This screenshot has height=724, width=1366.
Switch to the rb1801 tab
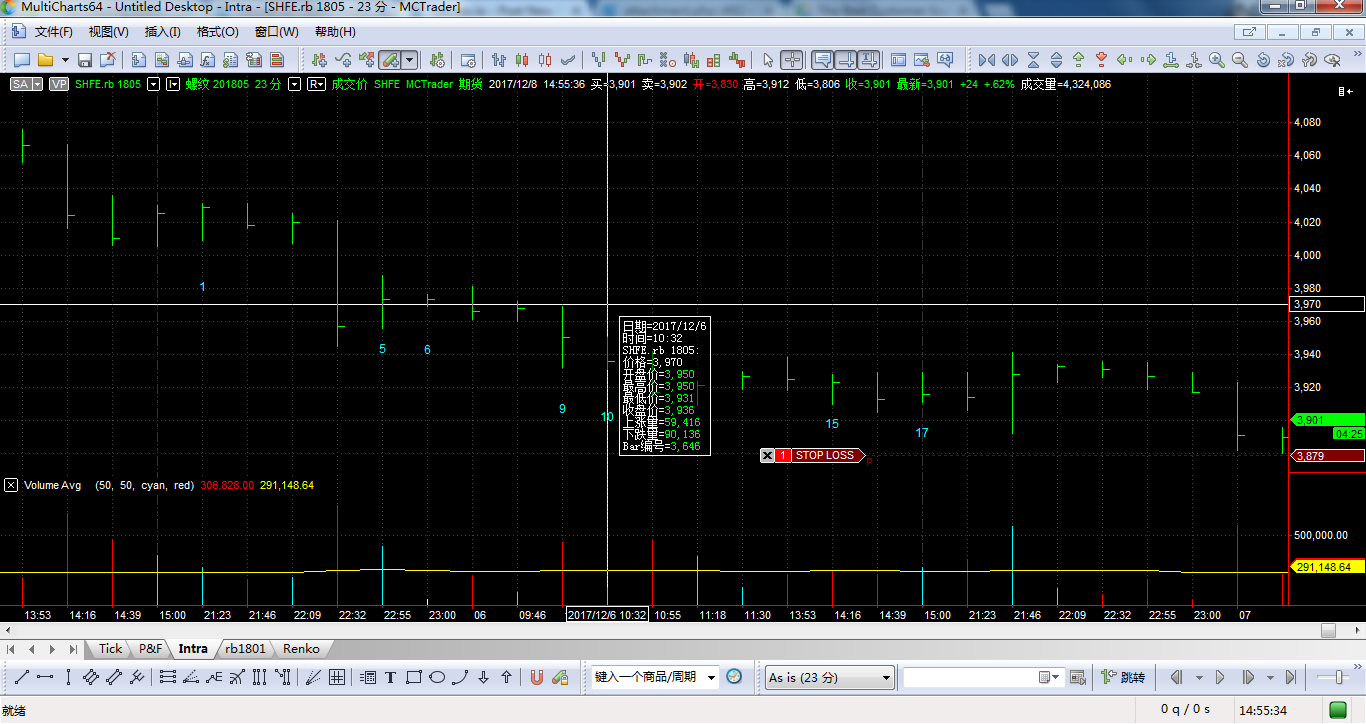pos(245,649)
